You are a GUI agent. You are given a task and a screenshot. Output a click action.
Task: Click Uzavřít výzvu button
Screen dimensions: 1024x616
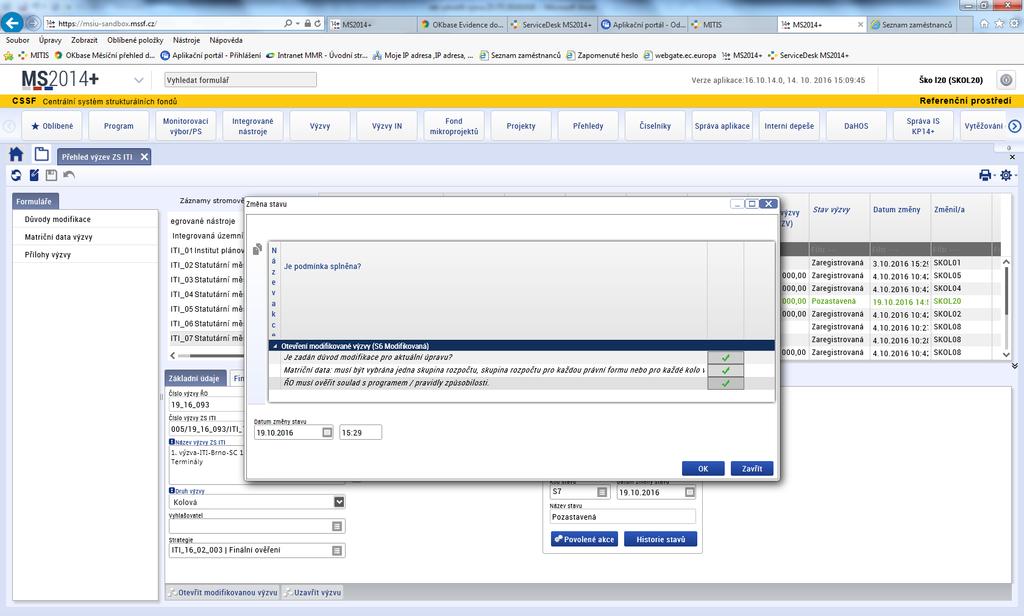[x=313, y=592]
